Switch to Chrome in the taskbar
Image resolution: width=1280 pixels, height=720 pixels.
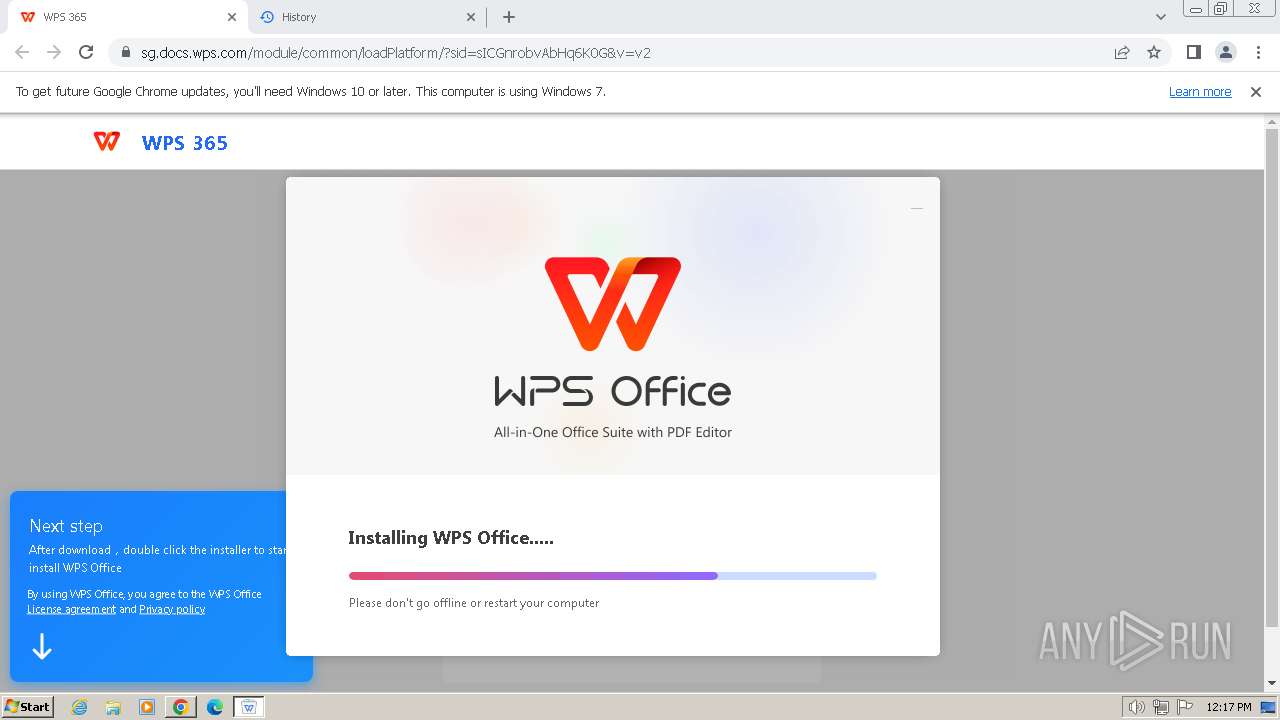(x=180, y=707)
